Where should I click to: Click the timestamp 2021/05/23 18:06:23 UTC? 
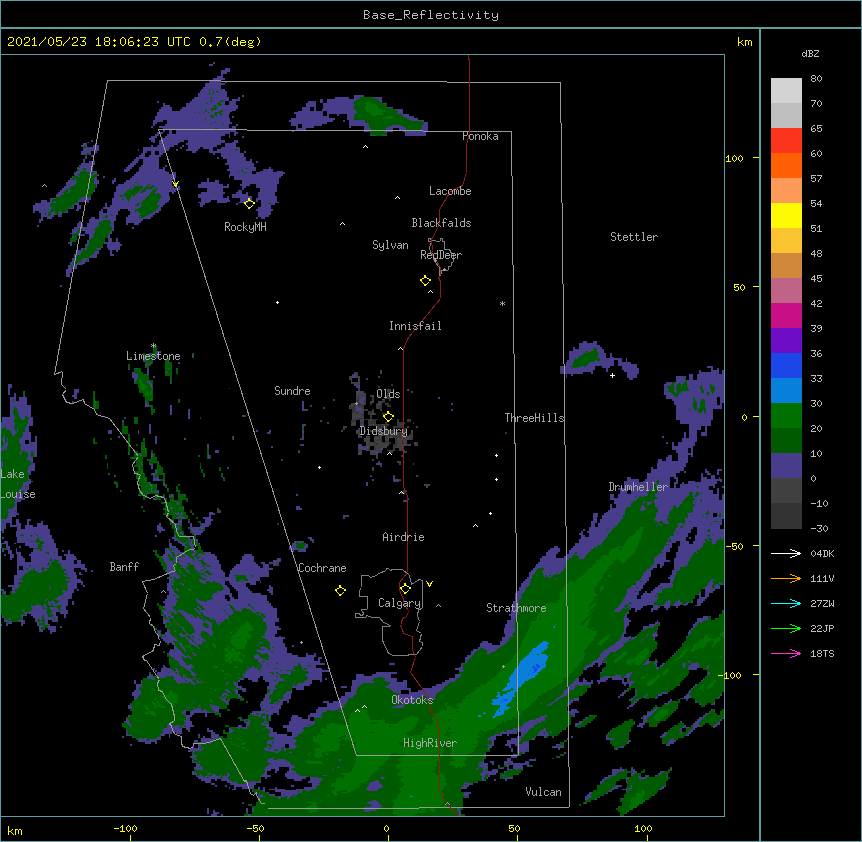(x=98, y=42)
